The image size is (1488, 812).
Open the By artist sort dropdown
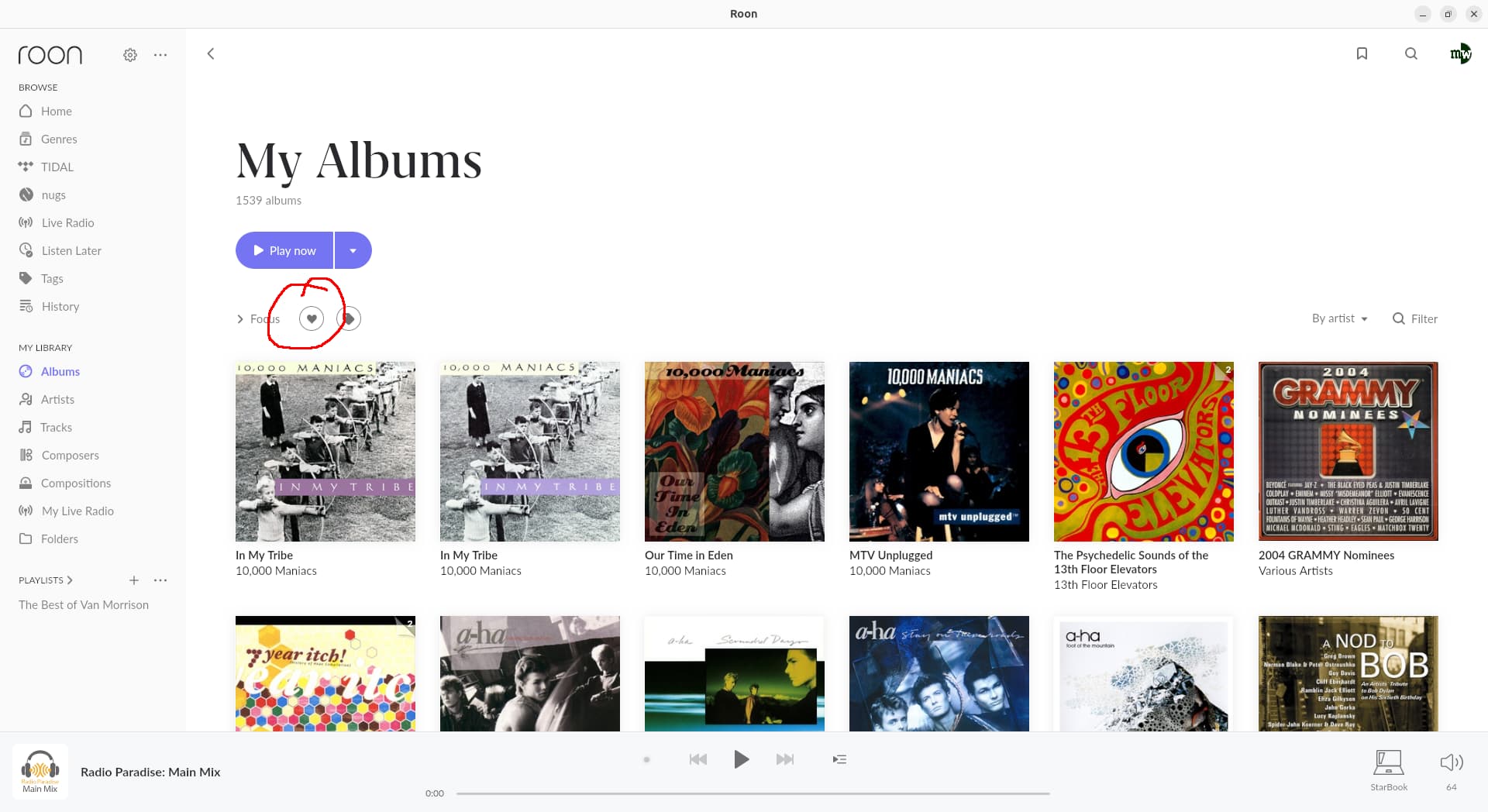coord(1340,318)
